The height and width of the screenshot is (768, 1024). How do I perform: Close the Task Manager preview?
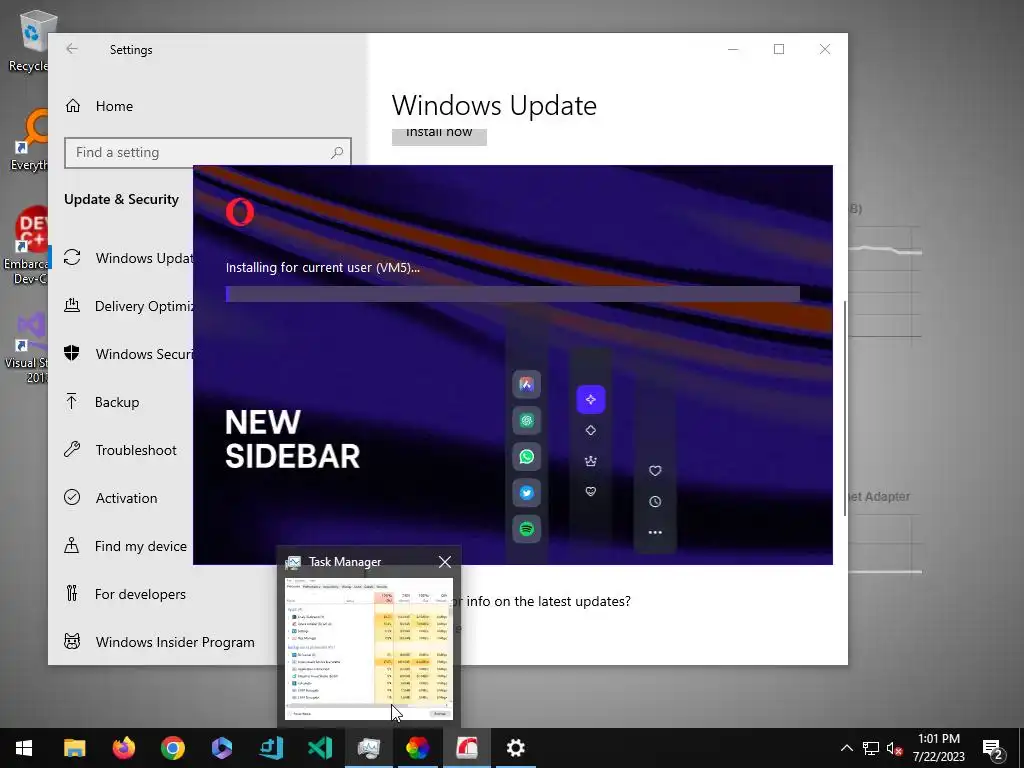tap(445, 562)
